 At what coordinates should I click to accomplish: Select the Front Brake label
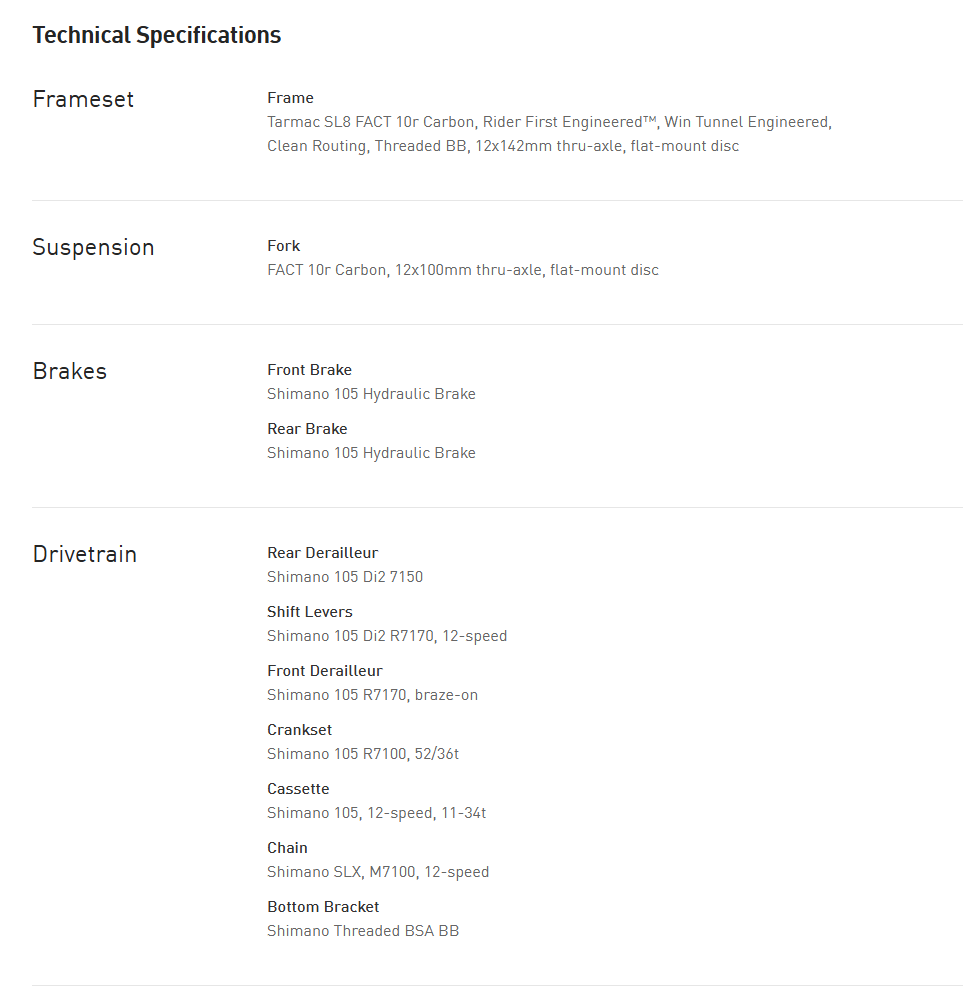coord(309,370)
